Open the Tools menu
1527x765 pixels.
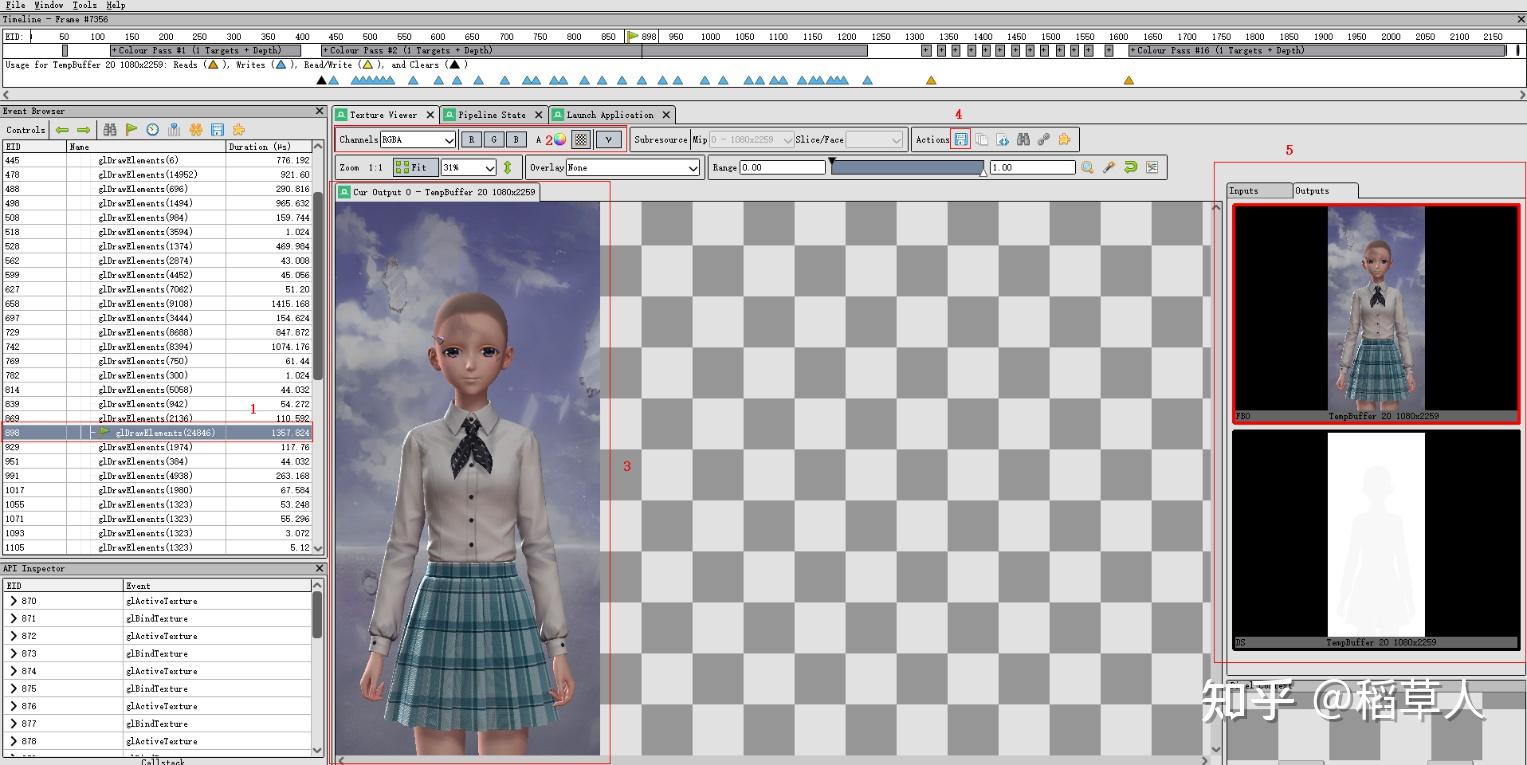(84, 5)
